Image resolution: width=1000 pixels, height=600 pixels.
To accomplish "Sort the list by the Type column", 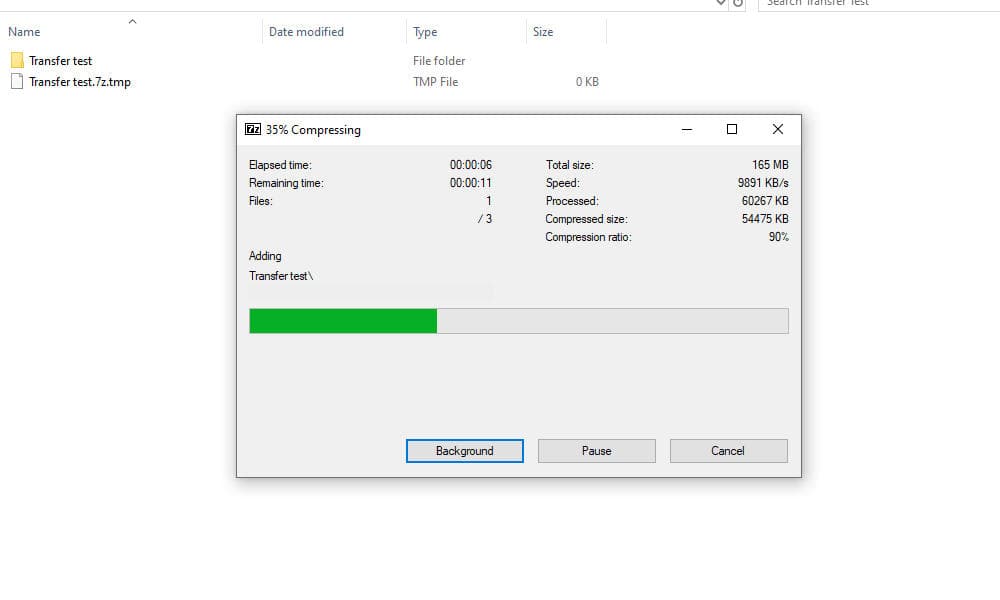I will (425, 32).
